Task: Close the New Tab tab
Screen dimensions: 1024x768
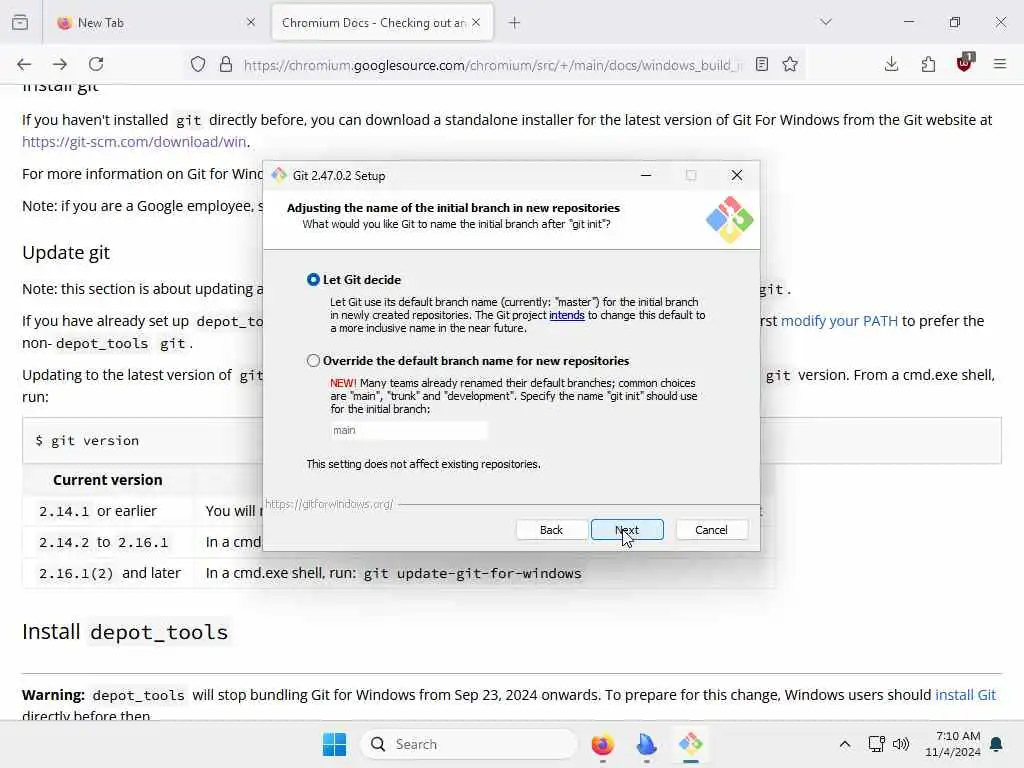Action: click(x=251, y=22)
